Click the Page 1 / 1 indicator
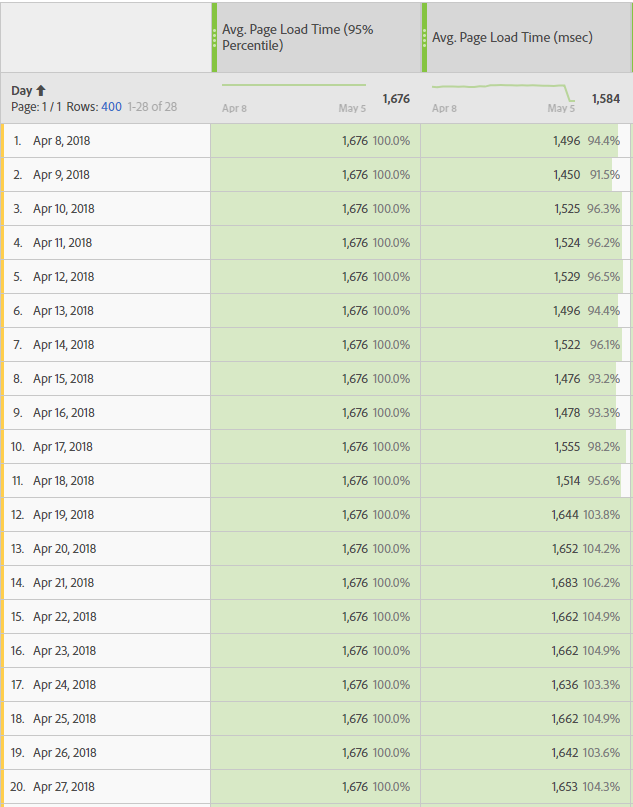Screen dimensions: 633x807 click(x=38, y=106)
